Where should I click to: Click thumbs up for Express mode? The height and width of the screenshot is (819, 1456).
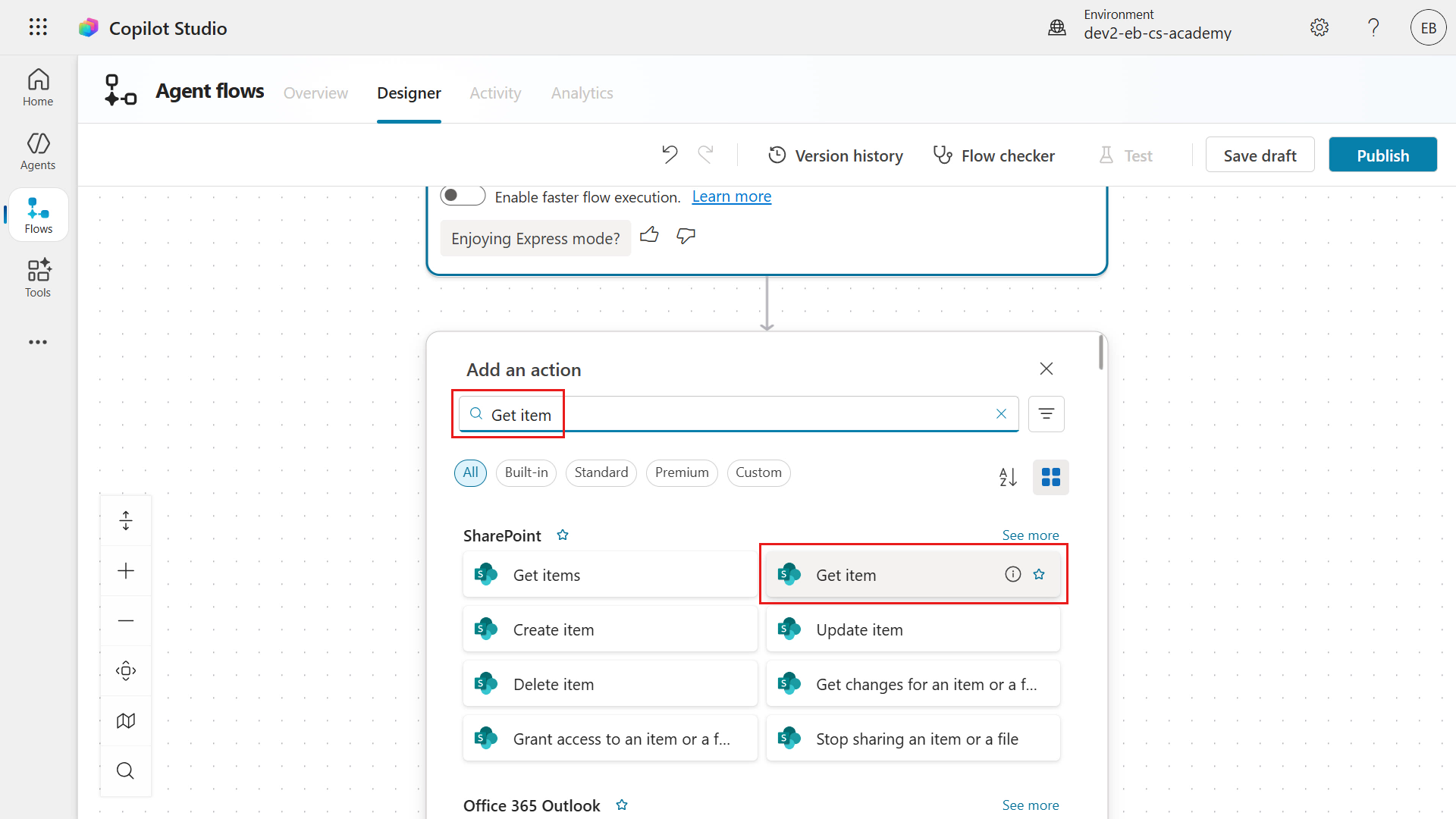tap(649, 236)
